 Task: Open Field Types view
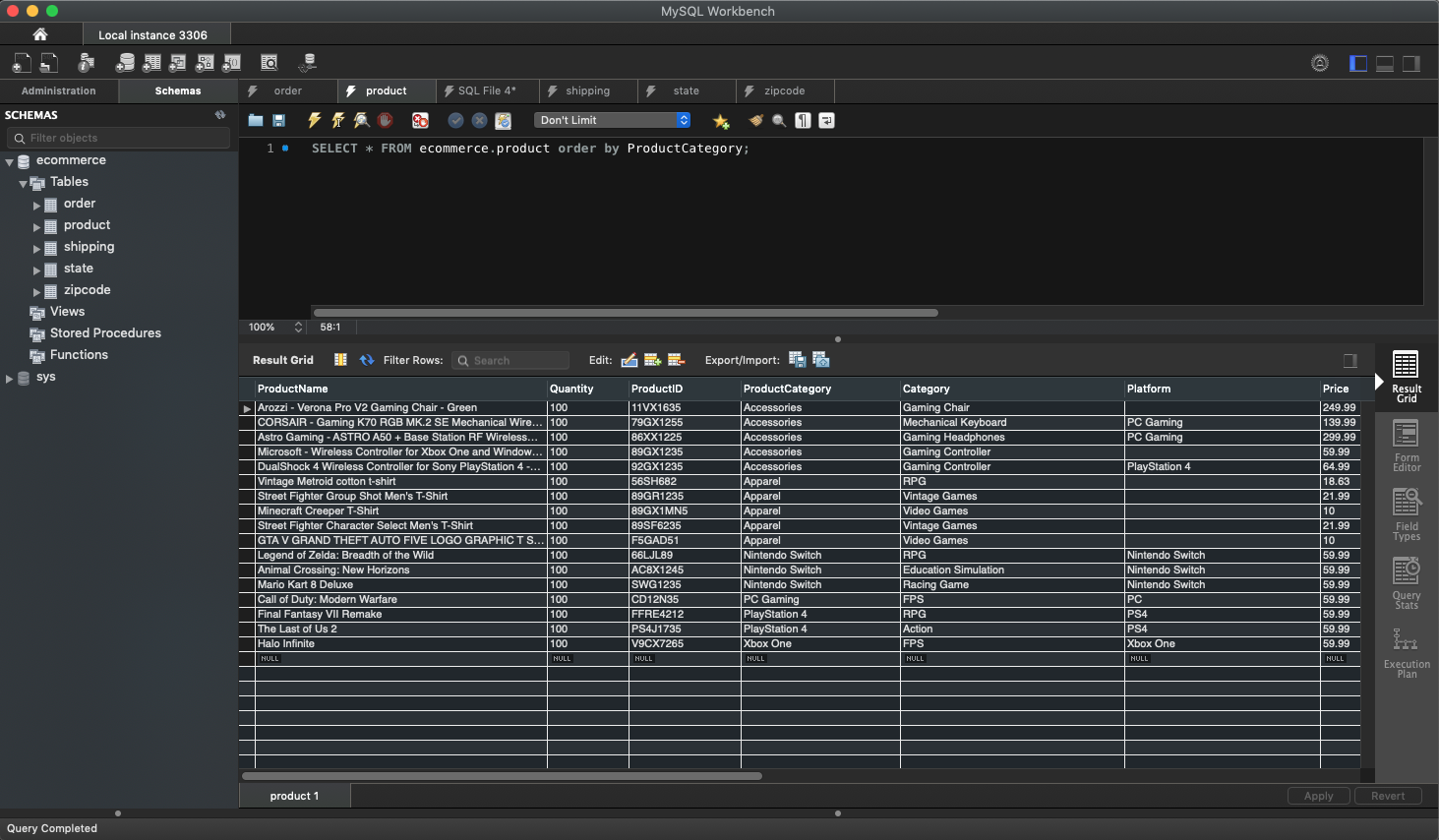[x=1407, y=514]
